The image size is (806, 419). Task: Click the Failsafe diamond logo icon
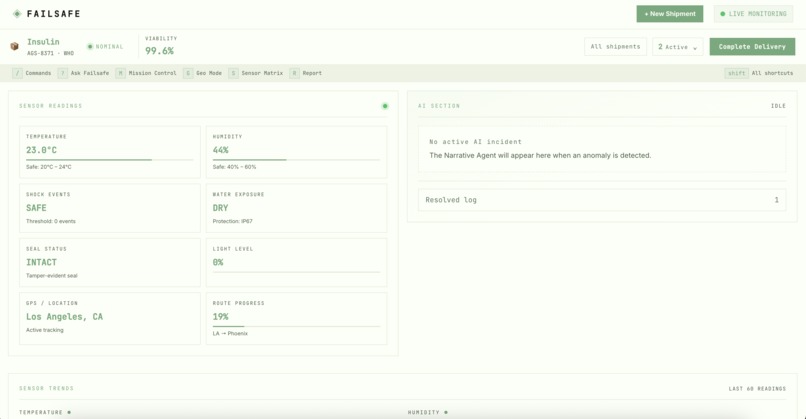(x=17, y=14)
